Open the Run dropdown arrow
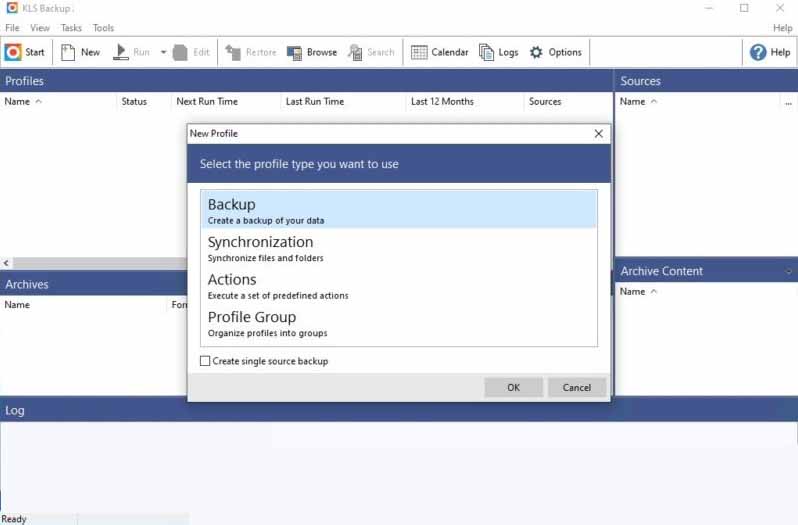798x525 pixels. click(x=163, y=52)
